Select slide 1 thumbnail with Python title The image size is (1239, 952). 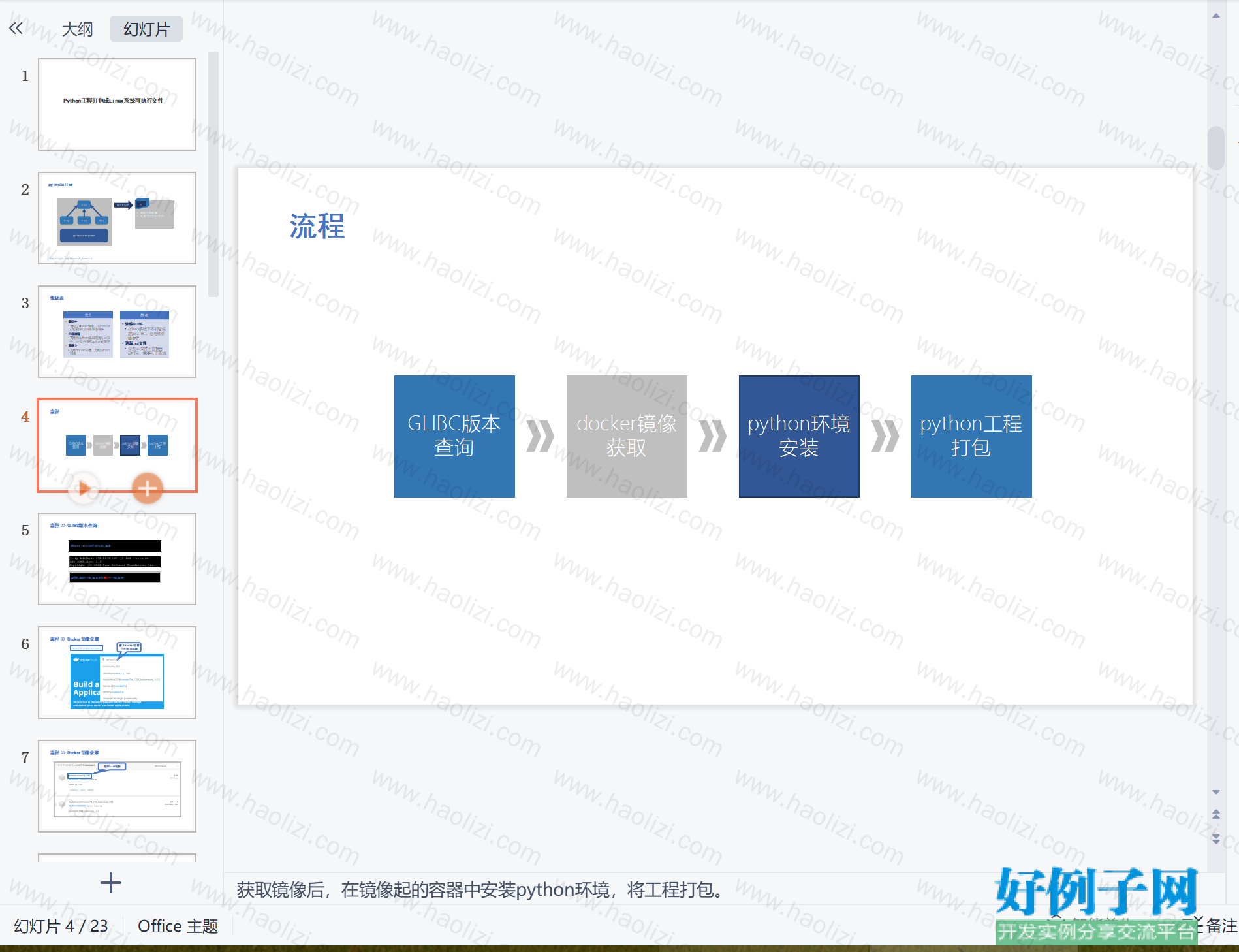point(118,104)
